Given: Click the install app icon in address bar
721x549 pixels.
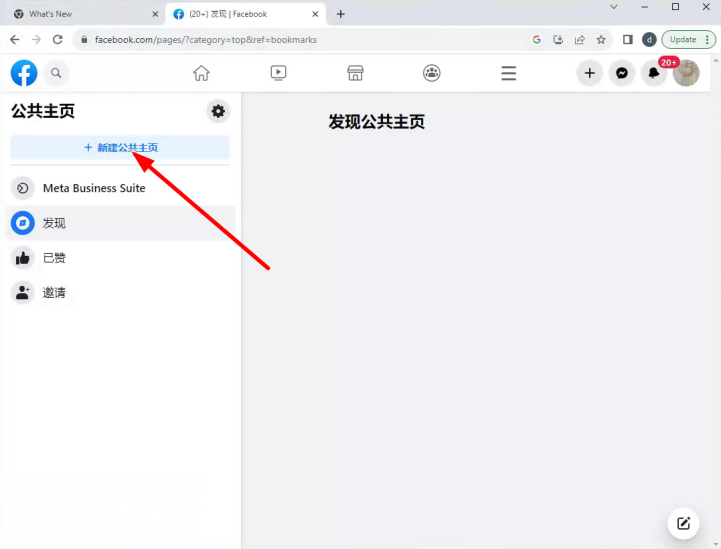Looking at the screenshot, I should [558, 40].
